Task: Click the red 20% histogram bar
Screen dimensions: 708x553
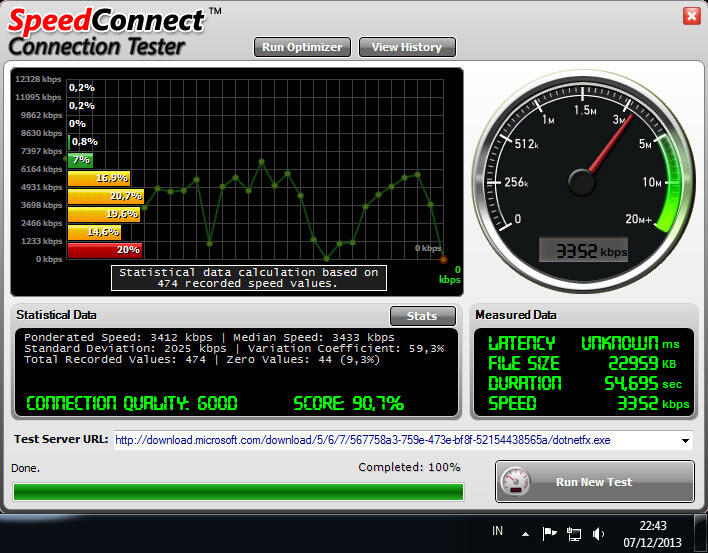Action: click(x=105, y=250)
